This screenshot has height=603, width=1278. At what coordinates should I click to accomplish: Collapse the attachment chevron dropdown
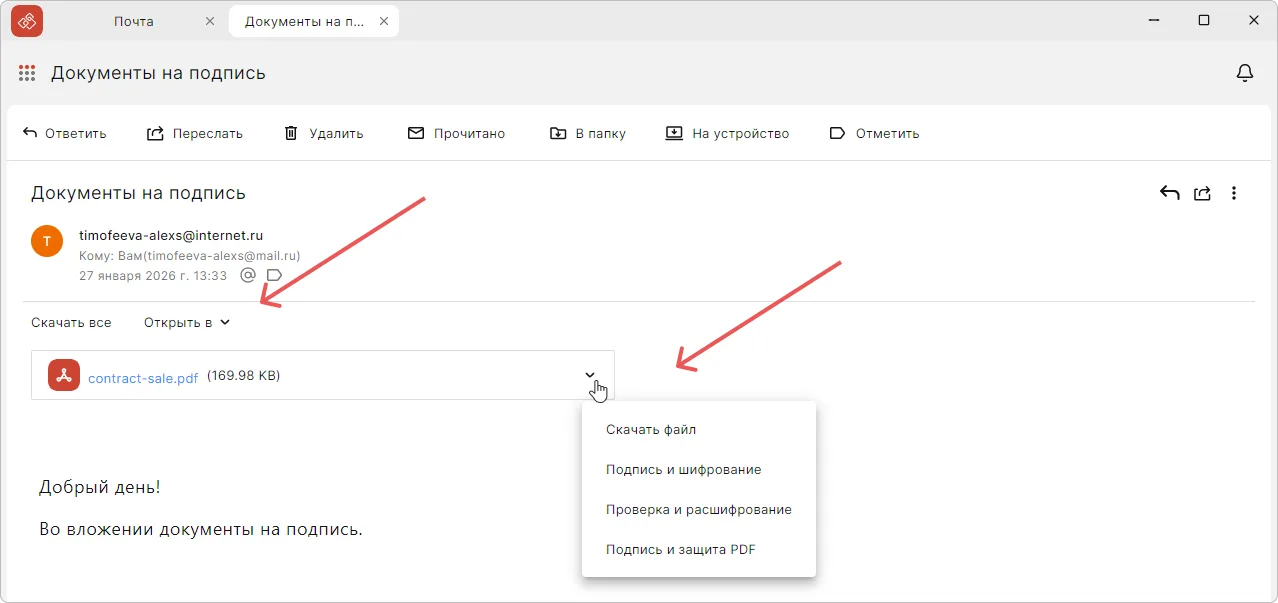[x=591, y=375]
